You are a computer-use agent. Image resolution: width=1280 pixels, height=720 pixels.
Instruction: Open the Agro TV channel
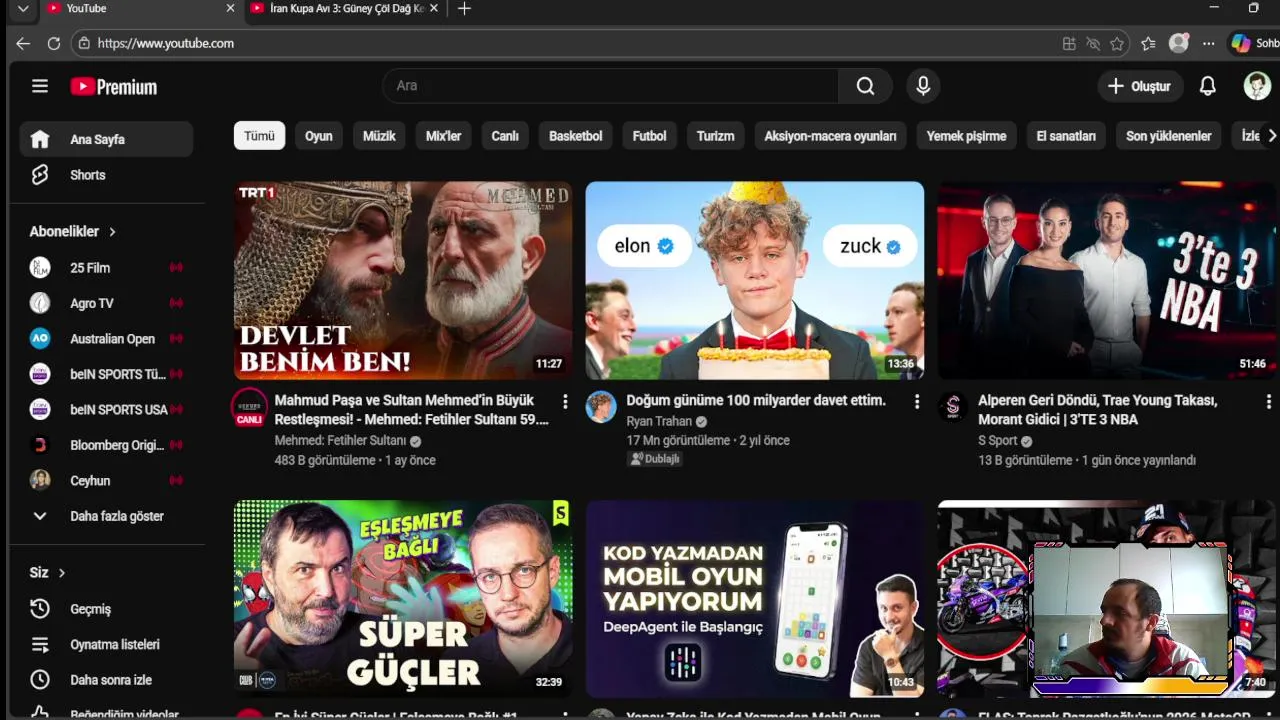[x=106, y=303]
